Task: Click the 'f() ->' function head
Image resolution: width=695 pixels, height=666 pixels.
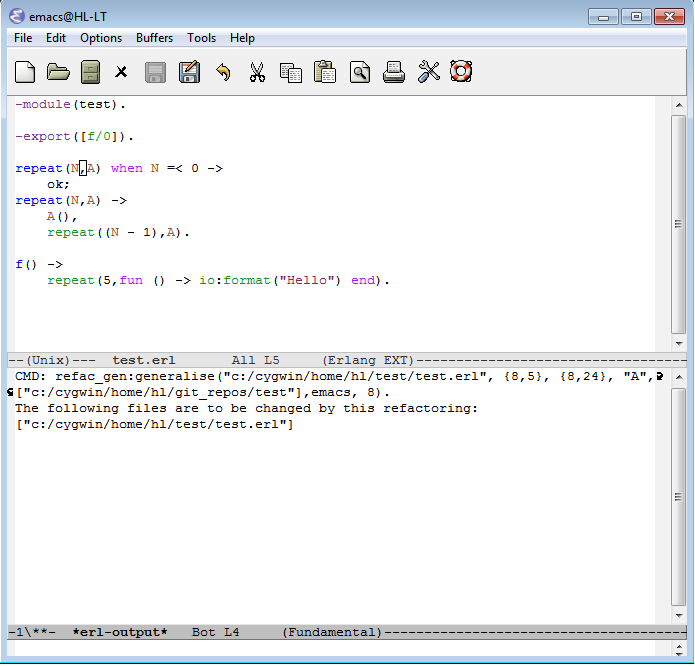Action: pos(39,265)
